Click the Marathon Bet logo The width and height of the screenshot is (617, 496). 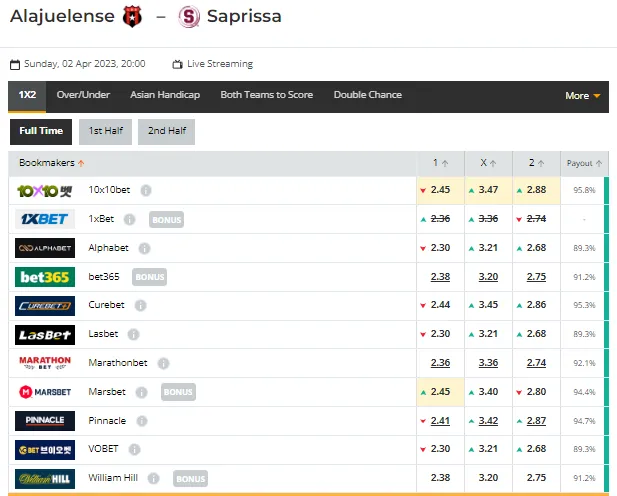(45, 363)
